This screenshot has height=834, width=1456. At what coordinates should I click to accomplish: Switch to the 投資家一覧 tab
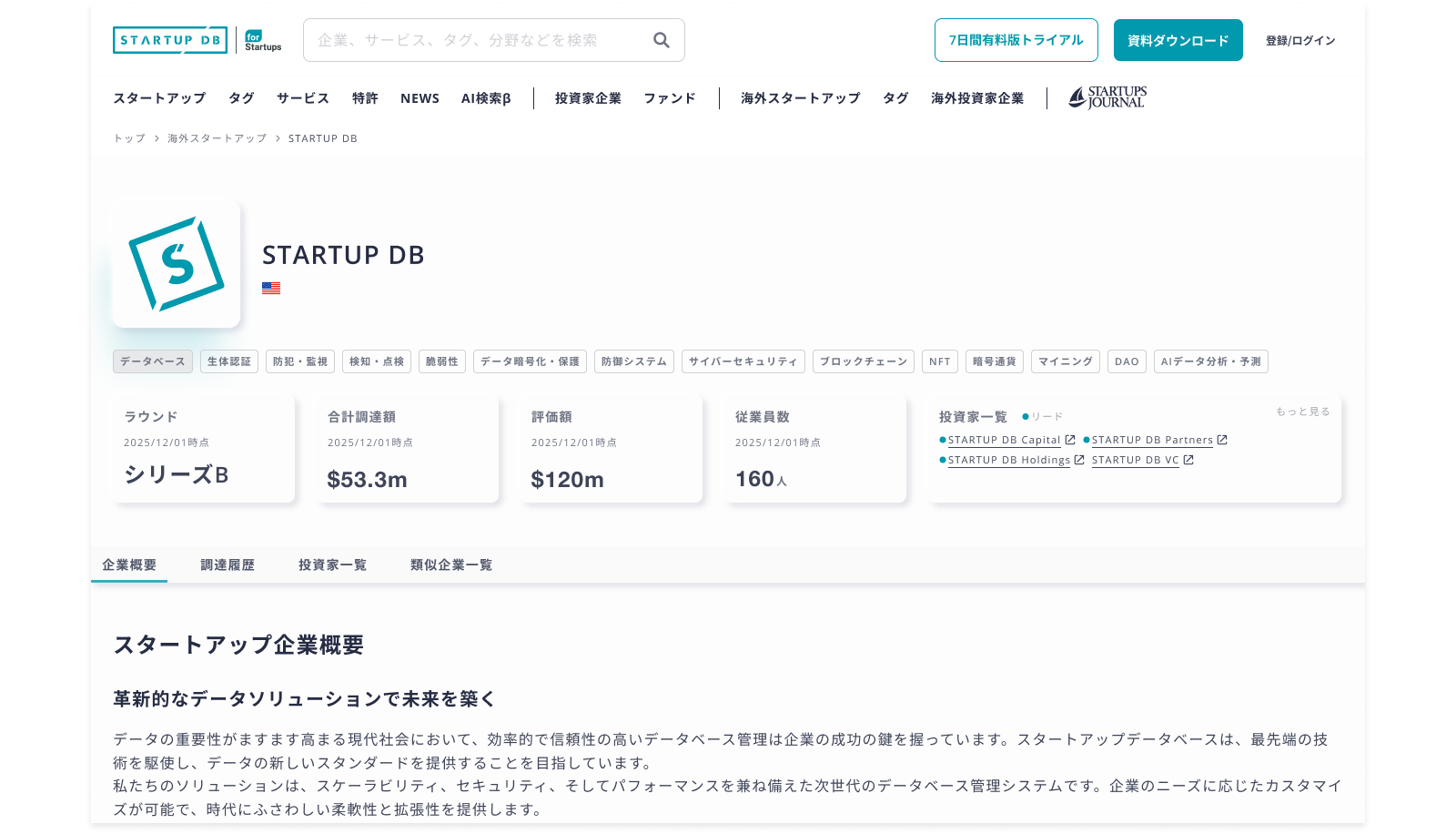coord(332,564)
